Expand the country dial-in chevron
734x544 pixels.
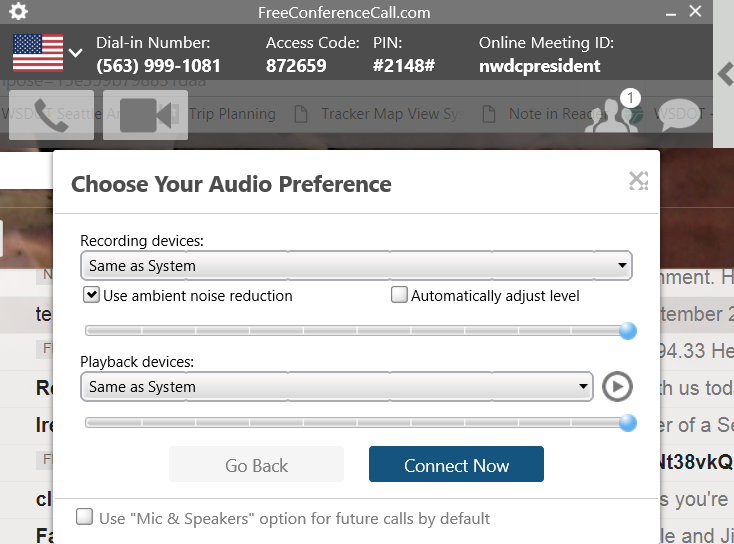(x=75, y=53)
